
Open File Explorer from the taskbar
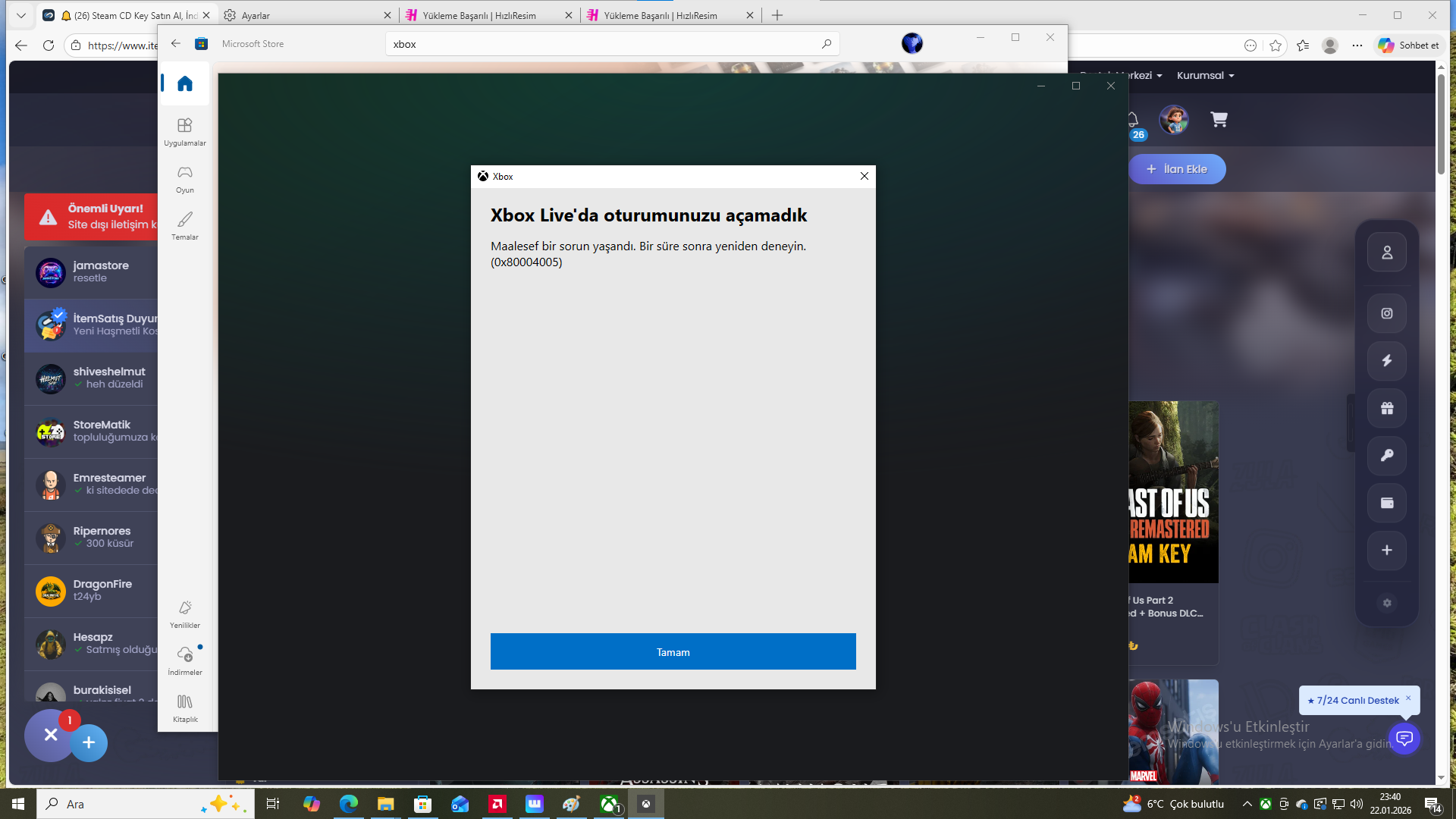pos(385,804)
